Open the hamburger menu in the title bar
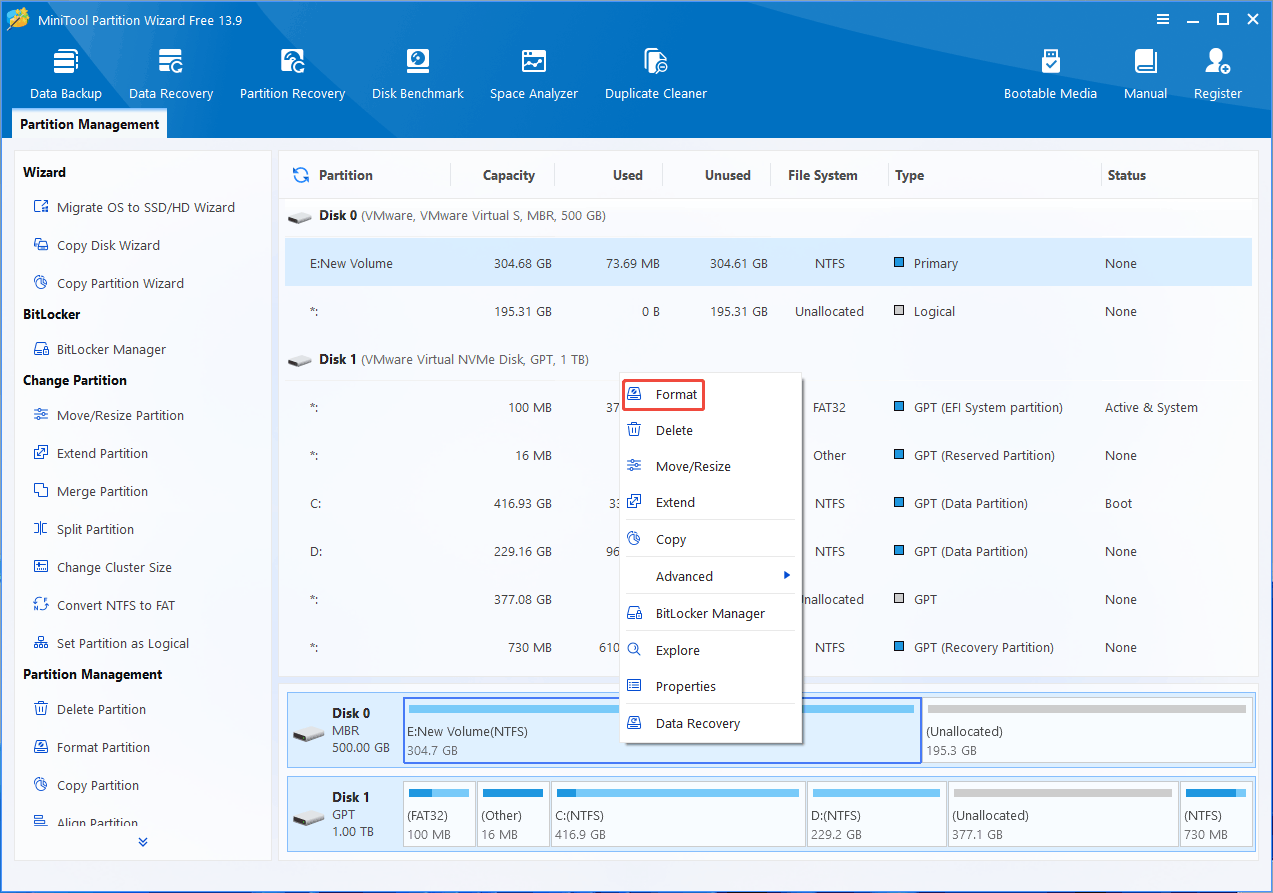Image resolution: width=1273 pixels, height=893 pixels. click(1163, 19)
